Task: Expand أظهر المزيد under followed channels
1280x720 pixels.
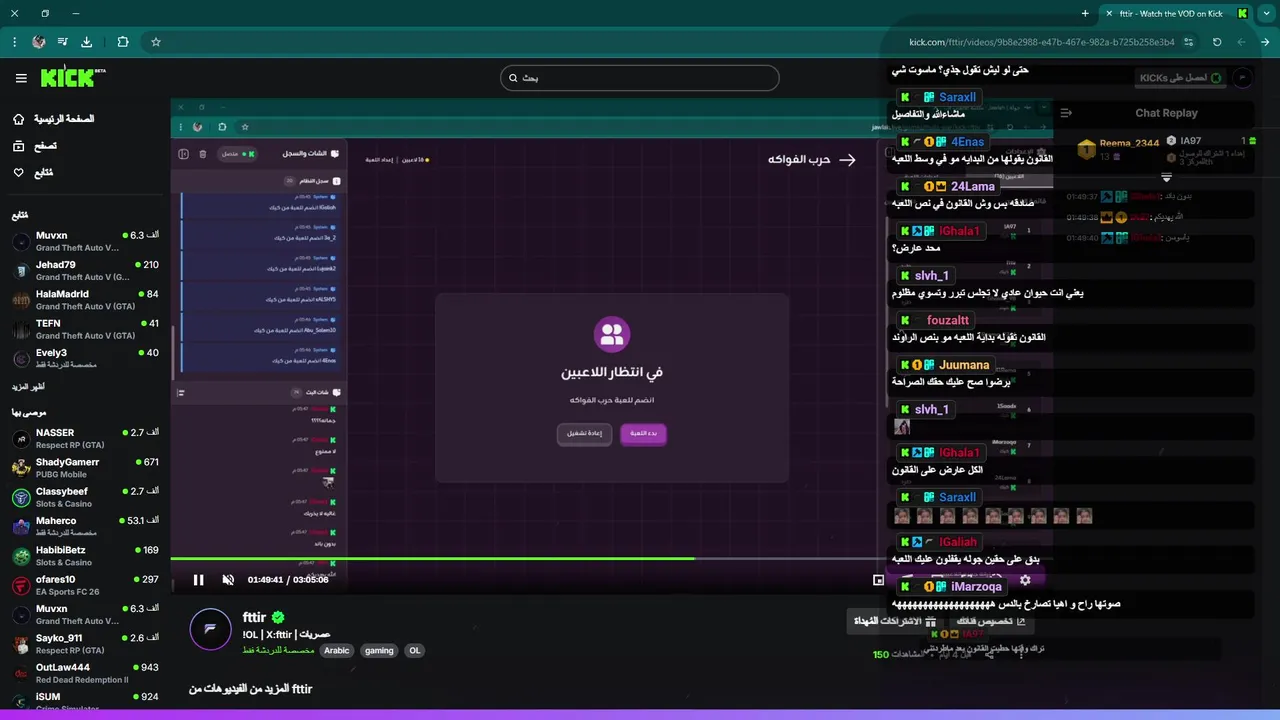Action: click(x=28, y=386)
